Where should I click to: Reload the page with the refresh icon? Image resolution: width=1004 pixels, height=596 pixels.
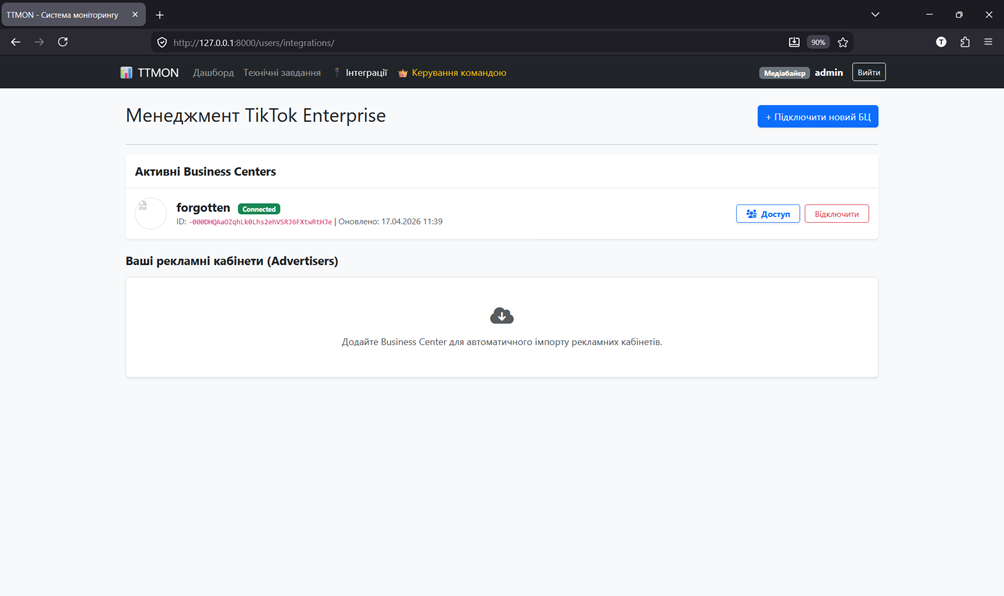(x=63, y=42)
